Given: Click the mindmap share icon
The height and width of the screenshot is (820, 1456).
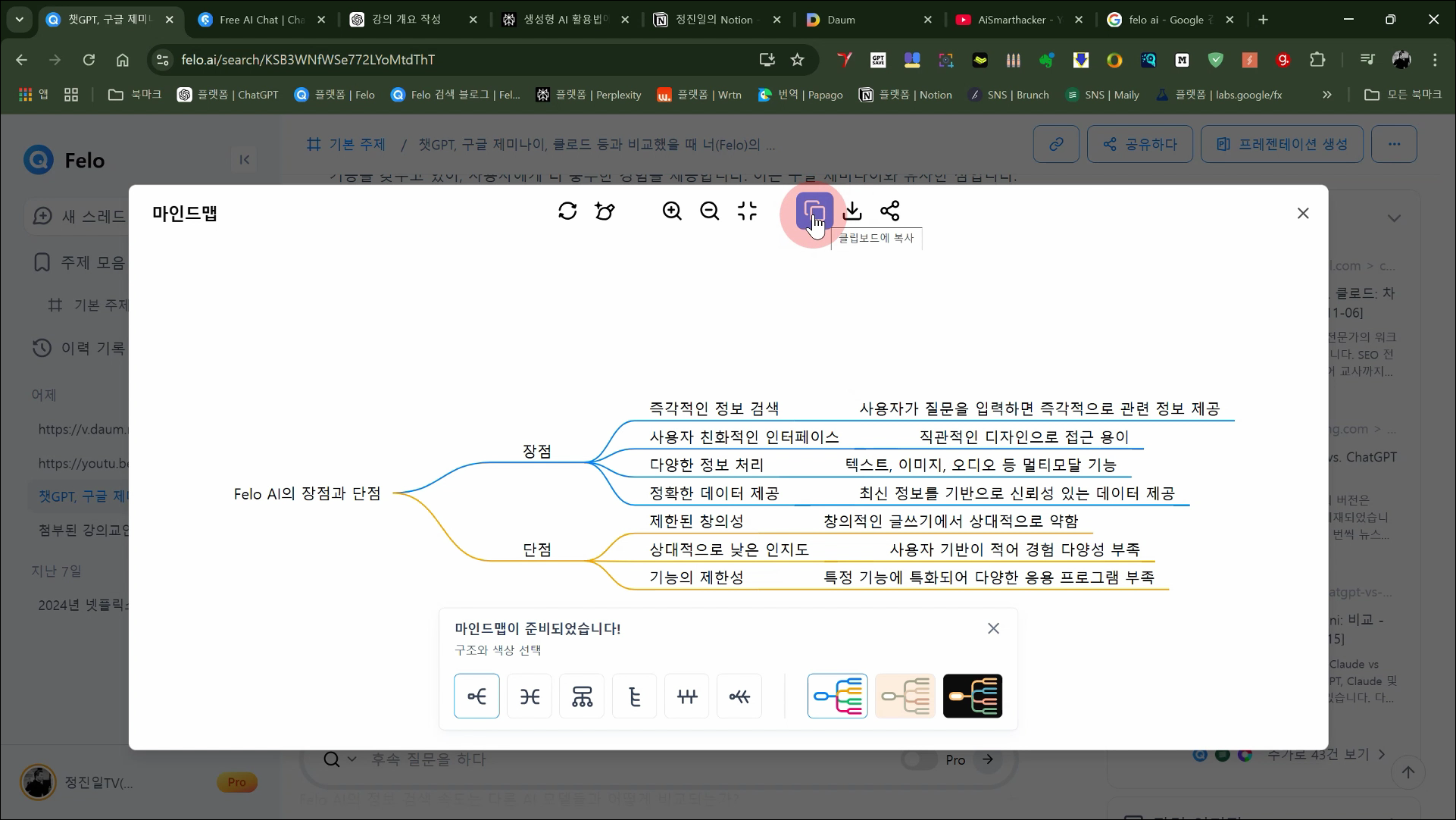Looking at the screenshot, I should coord(890,211).
